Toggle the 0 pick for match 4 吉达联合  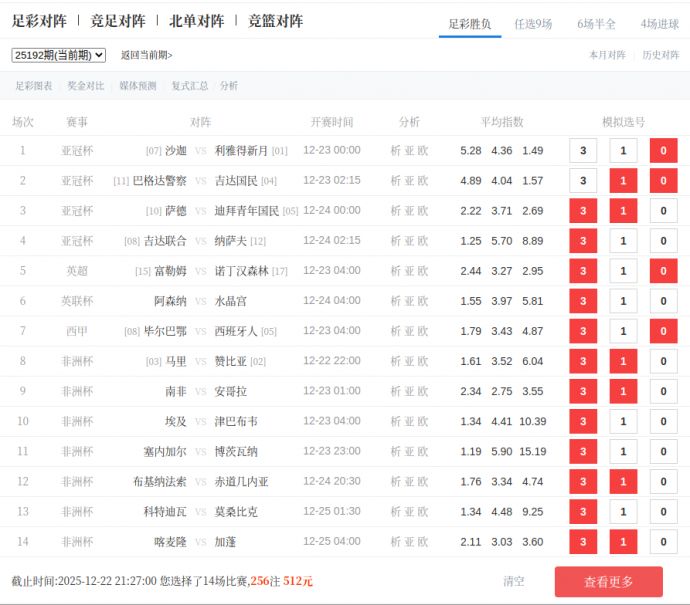663,241
